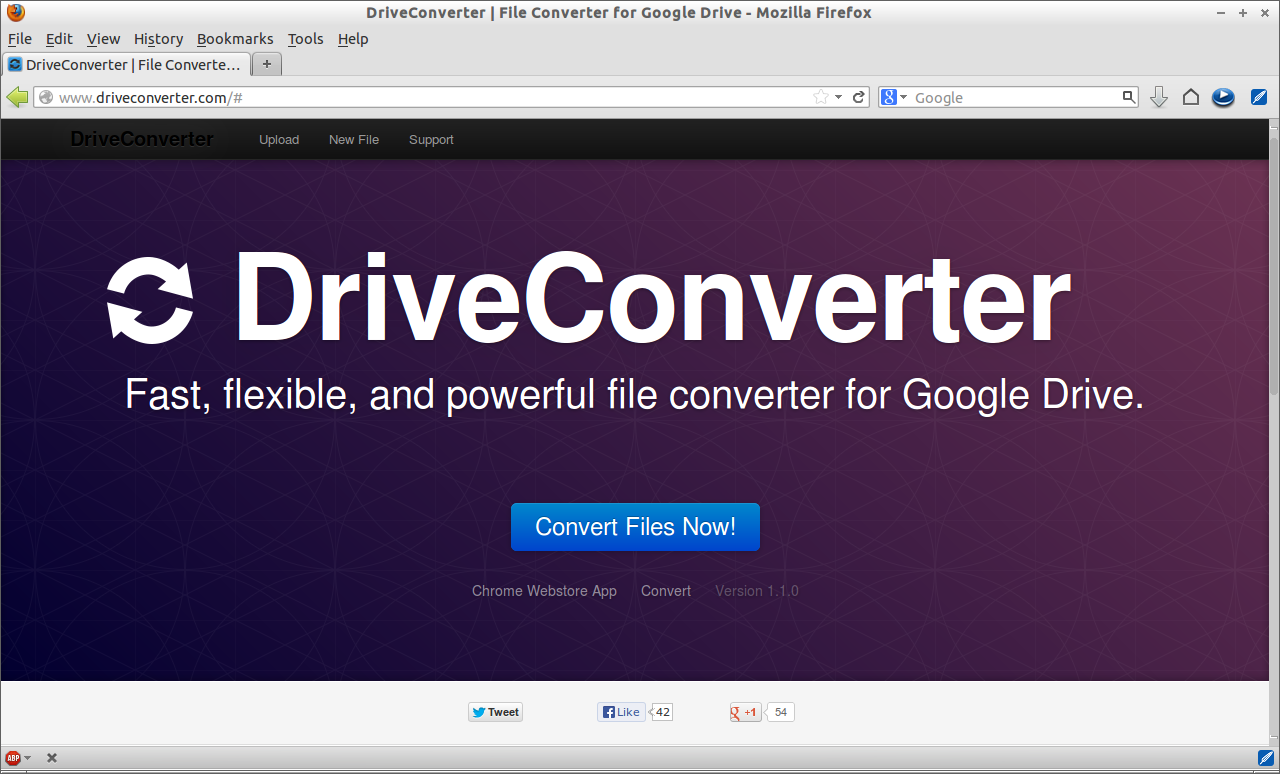Open the File menu
This screenshot has height=774, width=1280.
20,39
